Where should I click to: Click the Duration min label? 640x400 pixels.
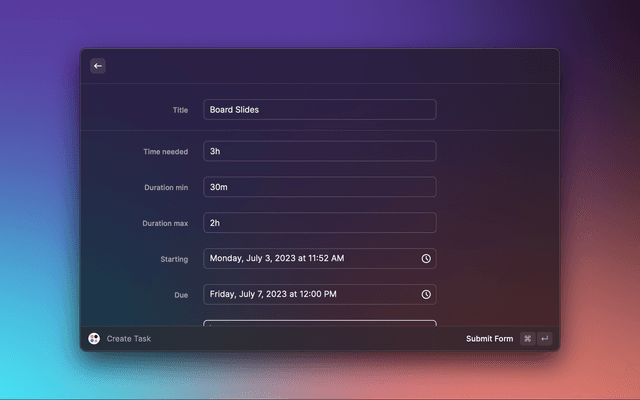[x=166, y=187]
